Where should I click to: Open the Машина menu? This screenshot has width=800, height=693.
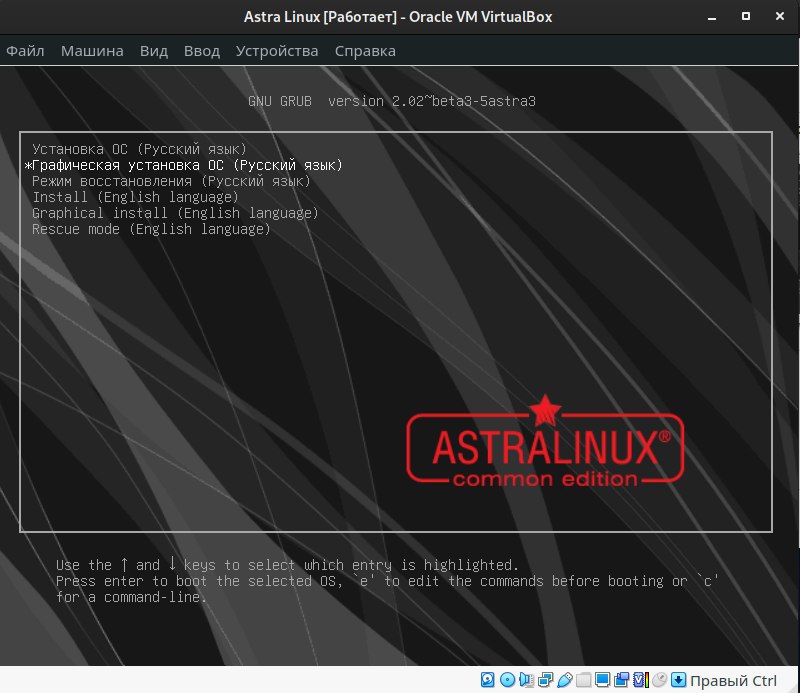(x=92, y=51)
